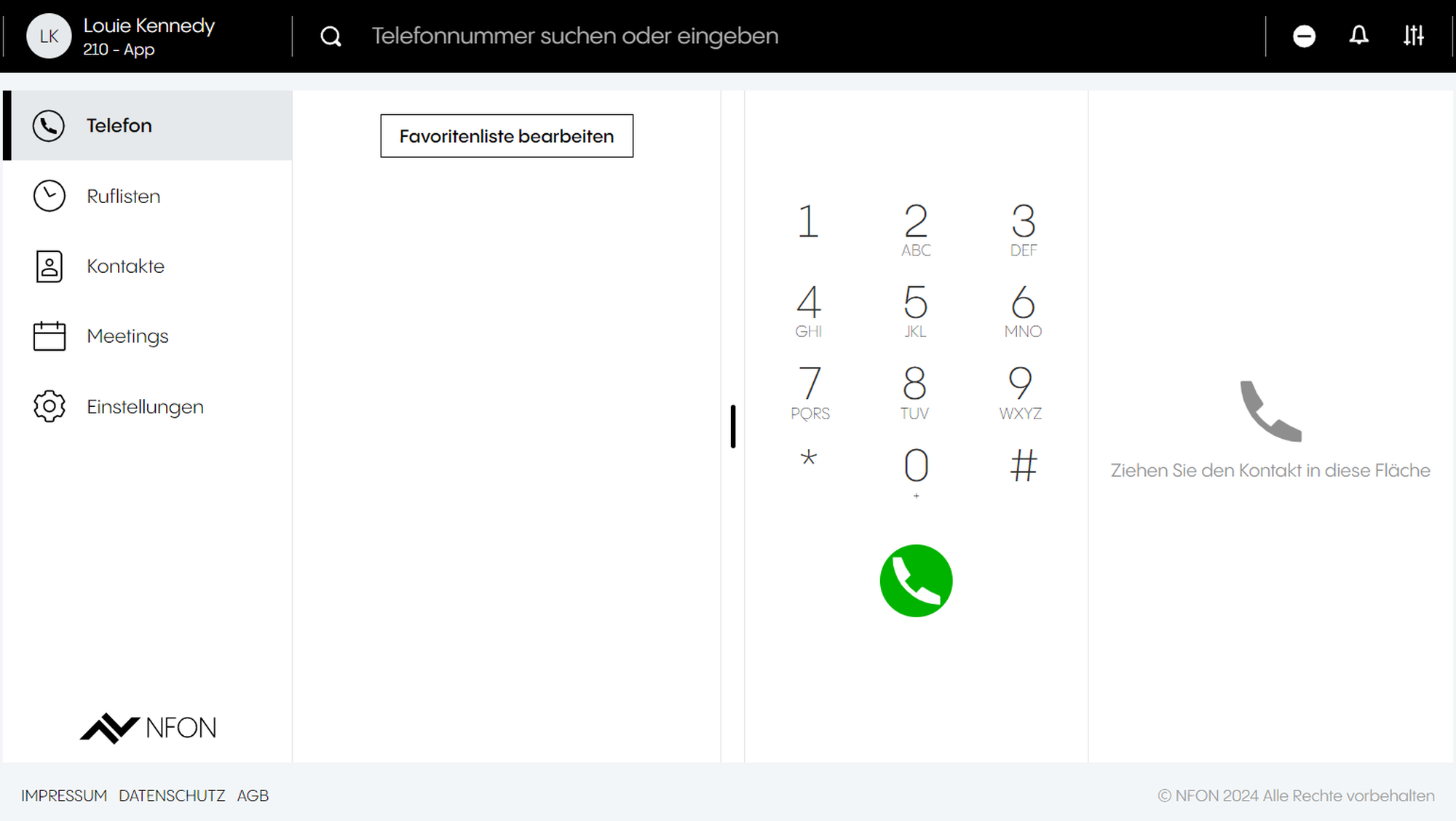Click Favoritenliste bearbeiten button

[507, 136]
